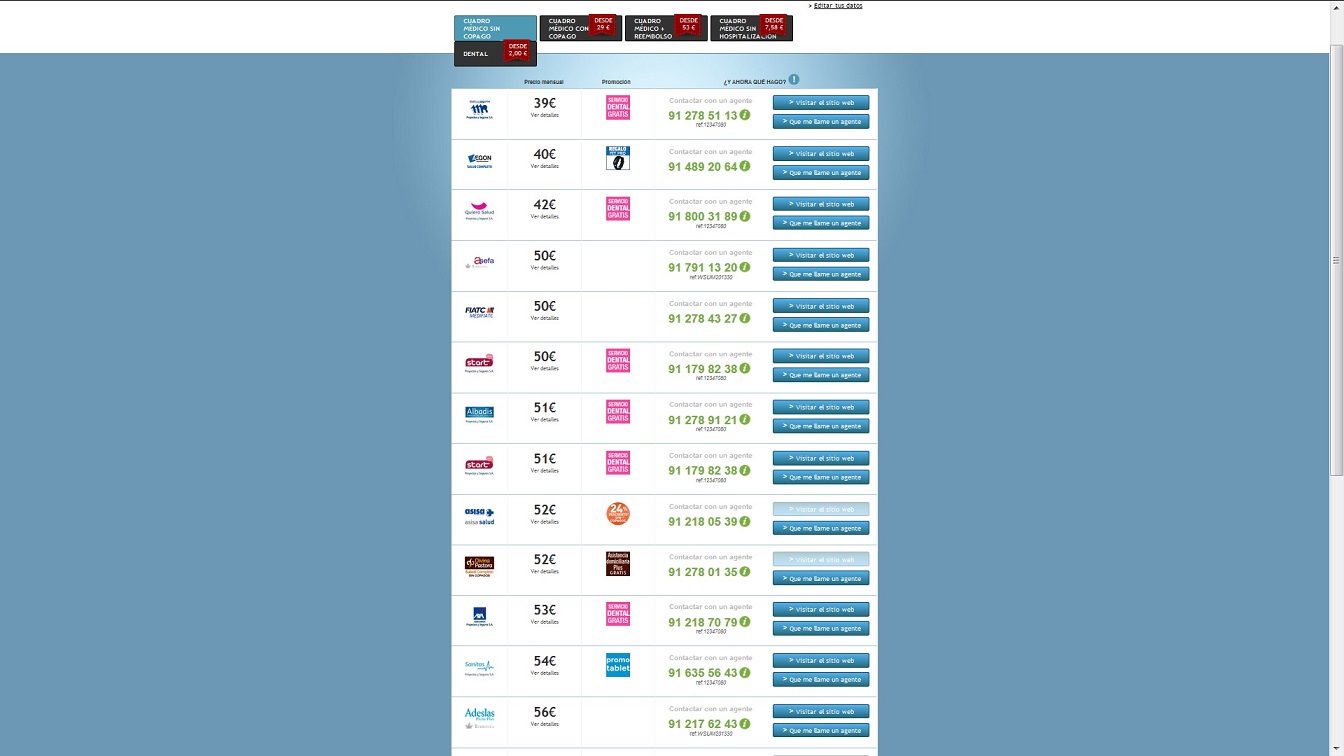Click the Regalo promotion badge in the Aegon row

click(x=618, y=158)
